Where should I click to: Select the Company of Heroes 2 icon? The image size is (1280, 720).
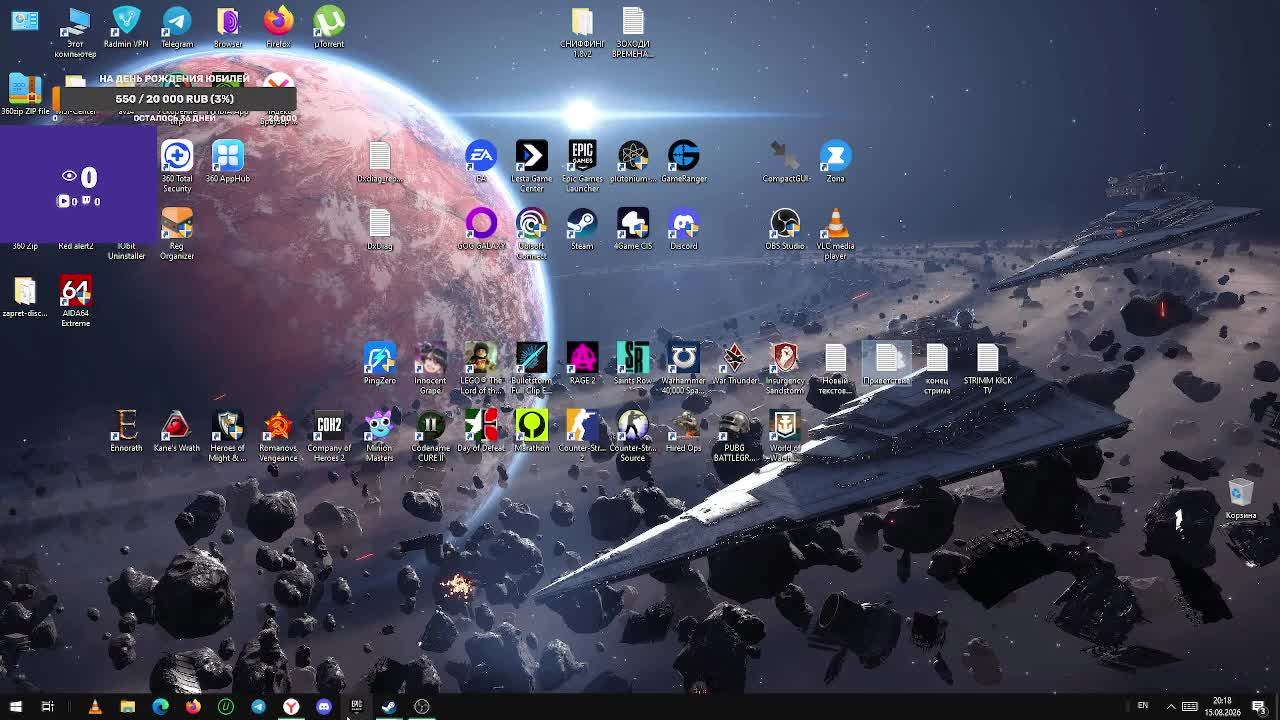[x=329, y=435]
